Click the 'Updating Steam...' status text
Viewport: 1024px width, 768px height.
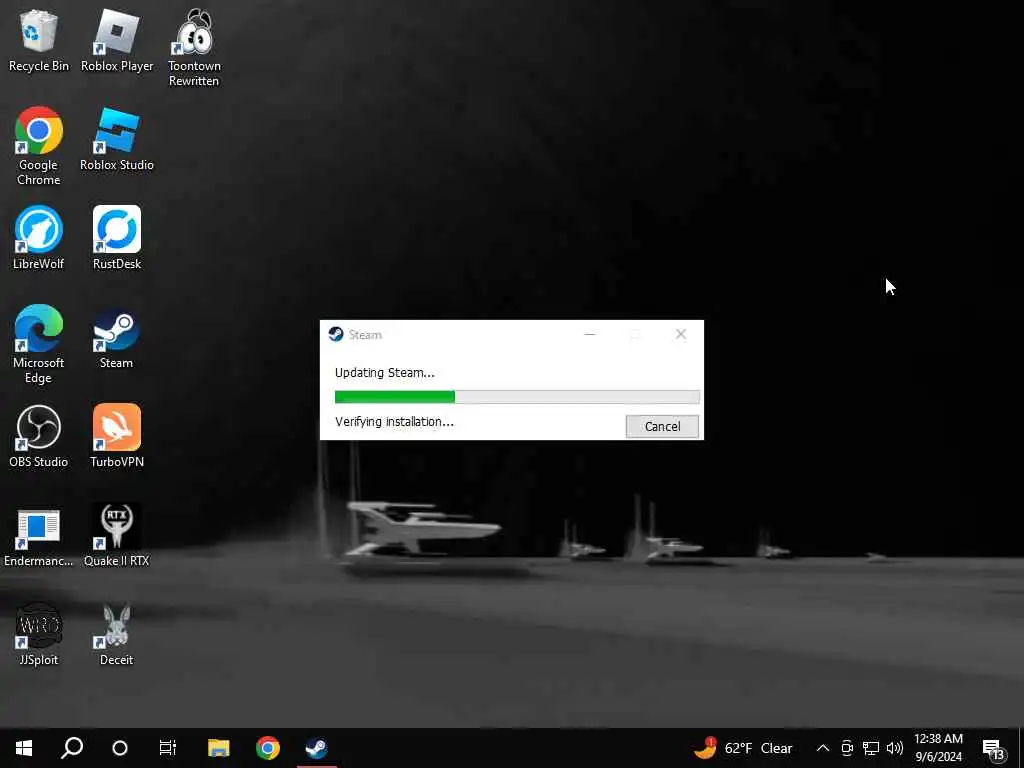coord(385,373)
